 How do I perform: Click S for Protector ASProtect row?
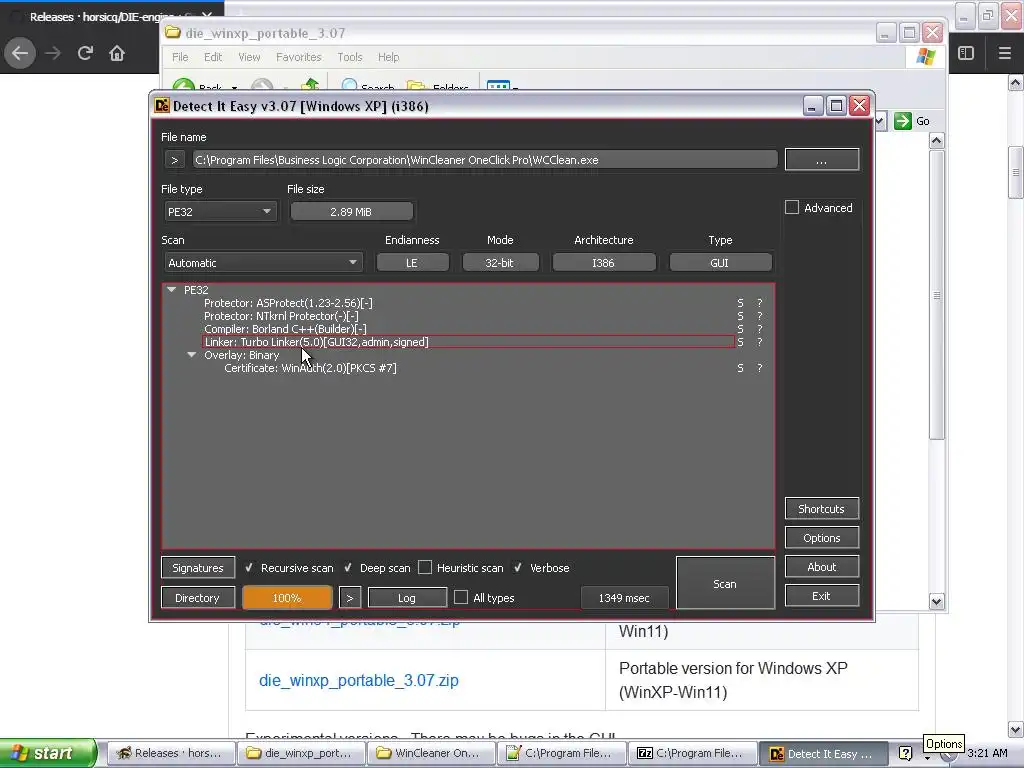point(740,303)
